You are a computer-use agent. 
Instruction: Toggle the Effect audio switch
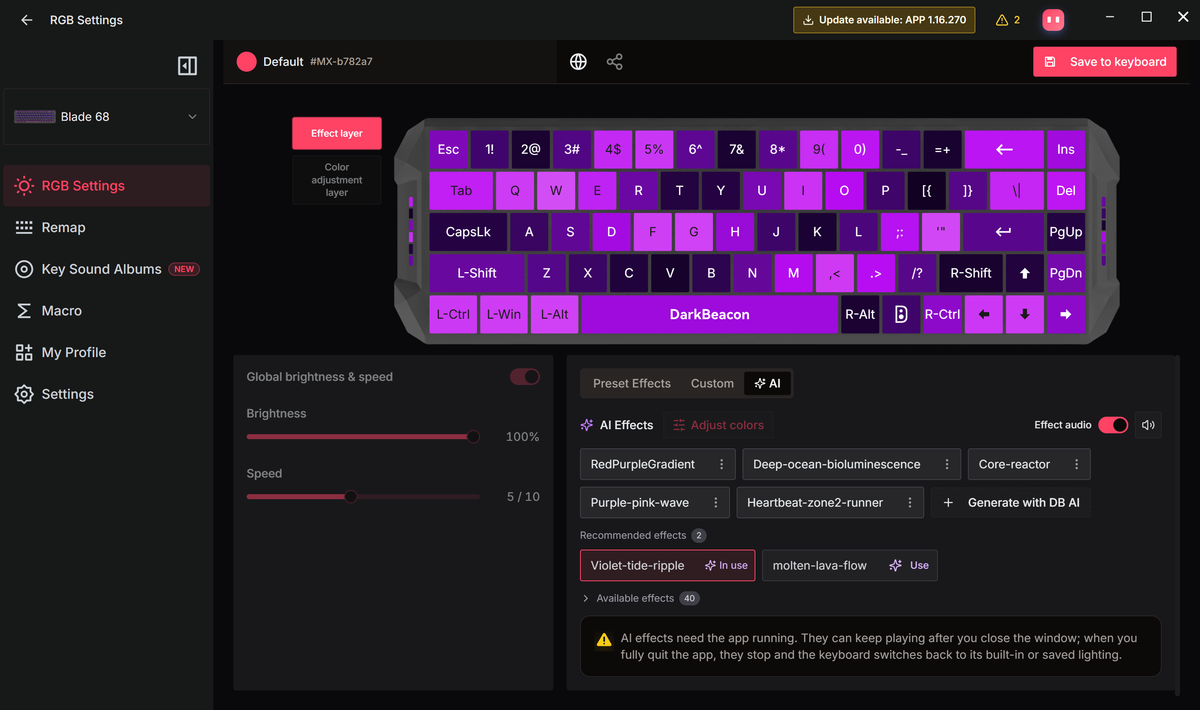(1113, 425)
